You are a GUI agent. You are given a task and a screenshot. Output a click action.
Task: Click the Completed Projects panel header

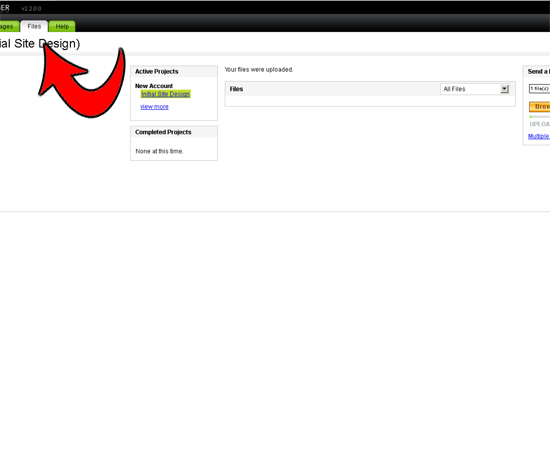(x=174, y=132)
